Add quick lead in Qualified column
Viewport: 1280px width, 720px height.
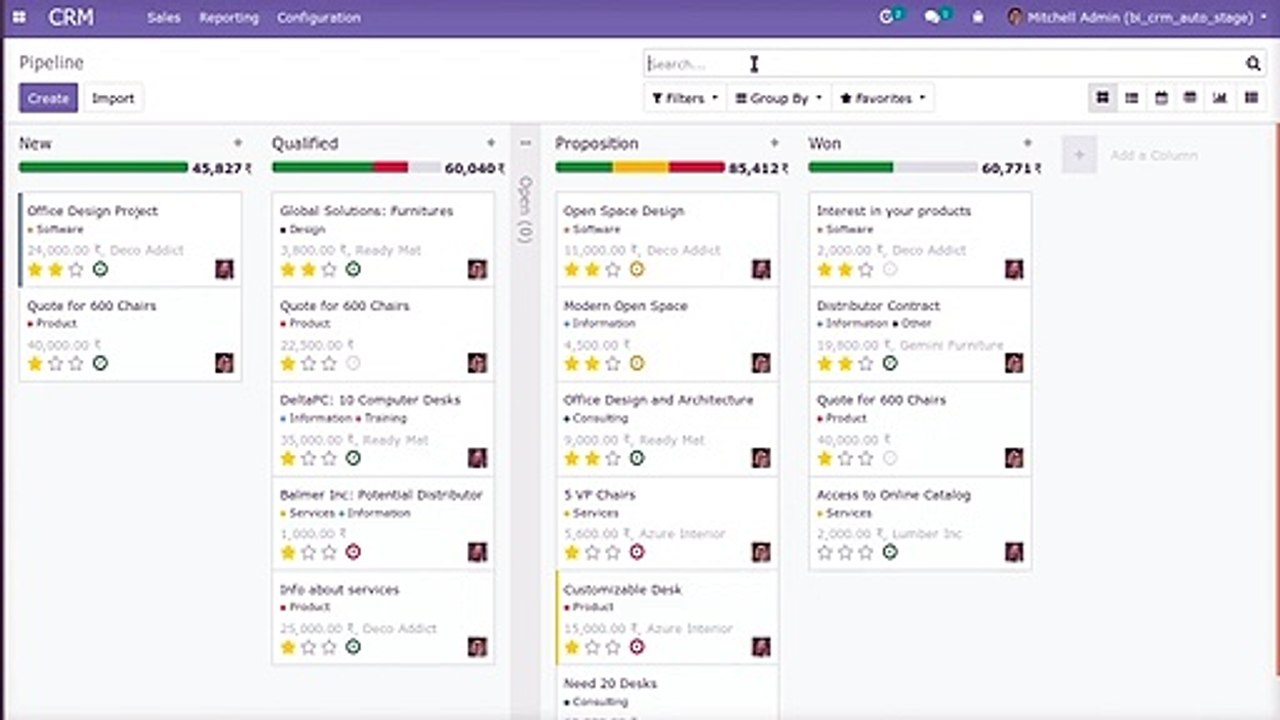tap(491, 143)
